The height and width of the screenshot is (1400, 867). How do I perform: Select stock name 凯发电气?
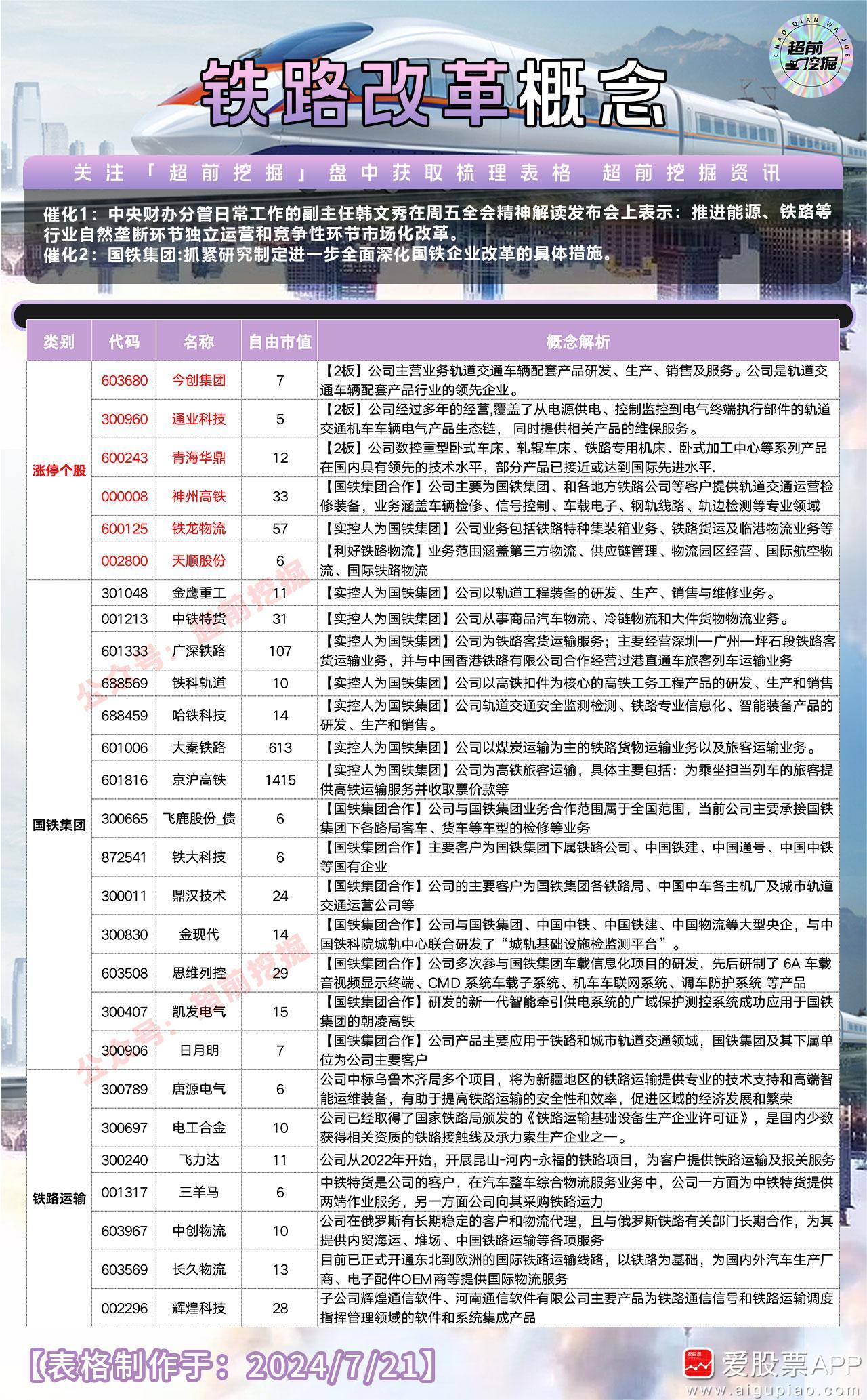(x=198, y=1012)
